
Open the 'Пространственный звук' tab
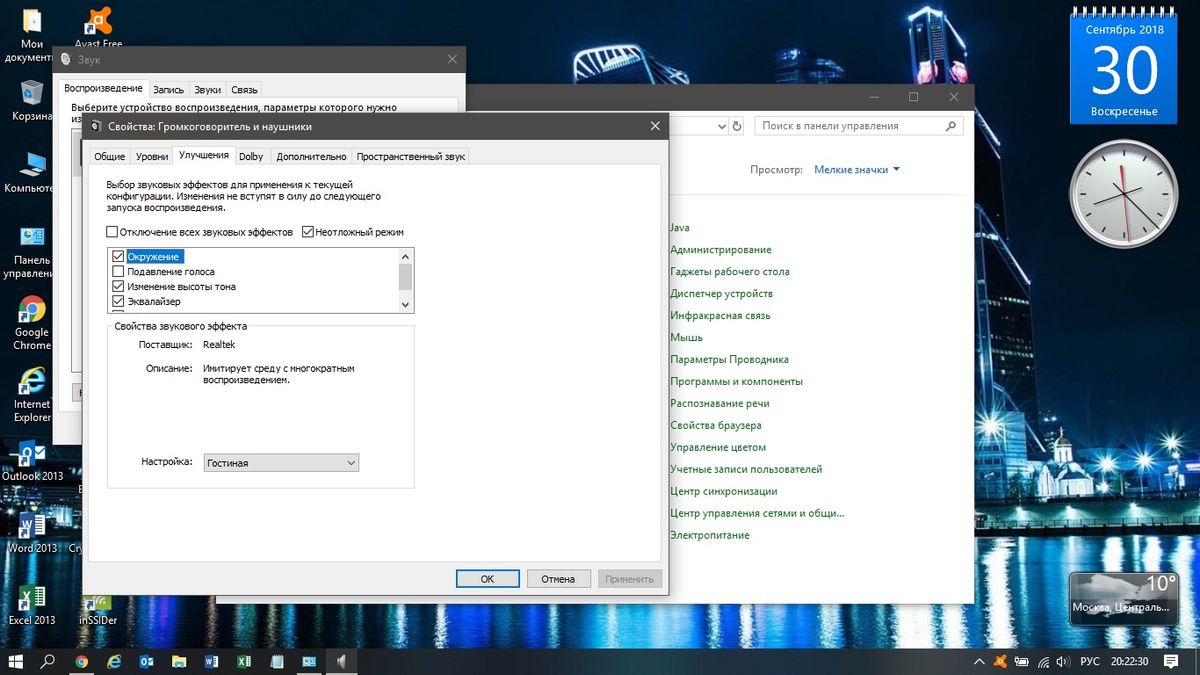coord(410,156)
